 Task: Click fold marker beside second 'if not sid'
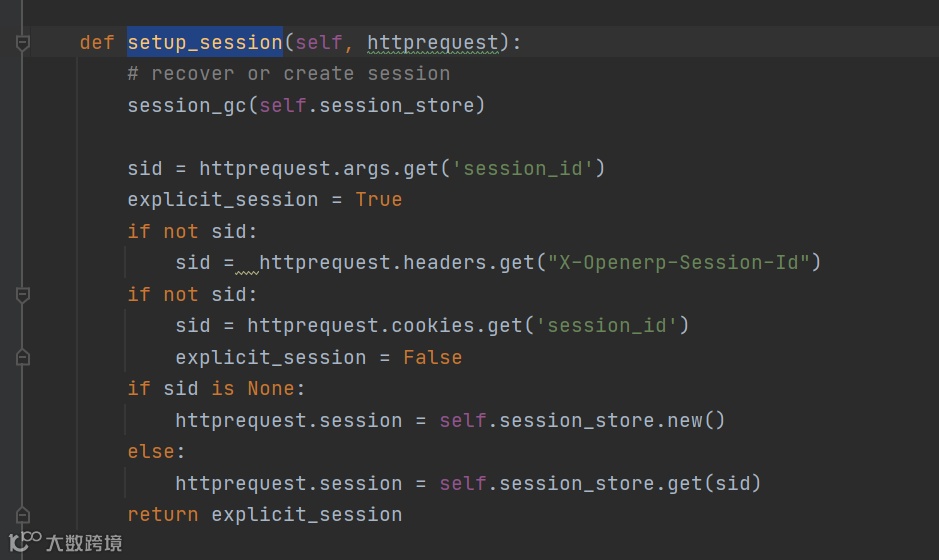23,295
